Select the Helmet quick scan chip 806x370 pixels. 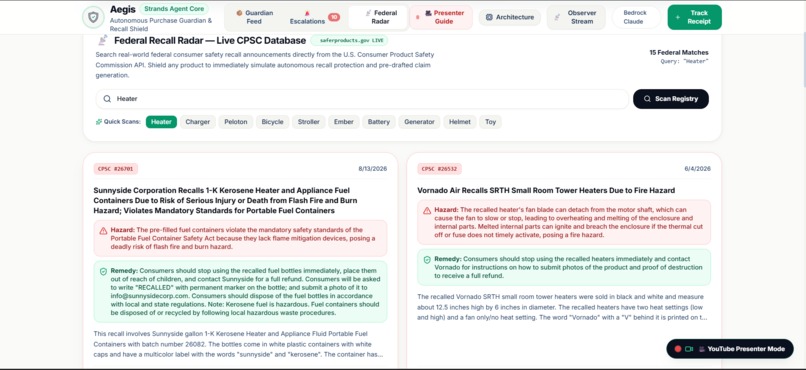tap(460, 122)
